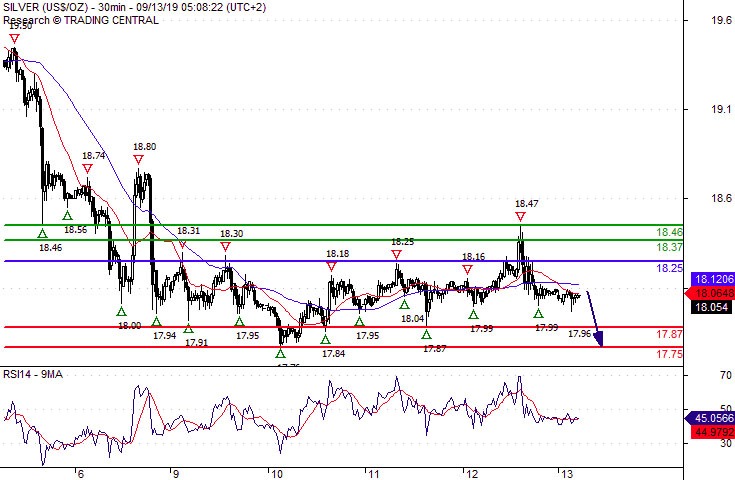This screenshot has height=480, width=735.
Task: Click the RSI 30 axis label
Action: pyautogui.click(x=726, y=442)
